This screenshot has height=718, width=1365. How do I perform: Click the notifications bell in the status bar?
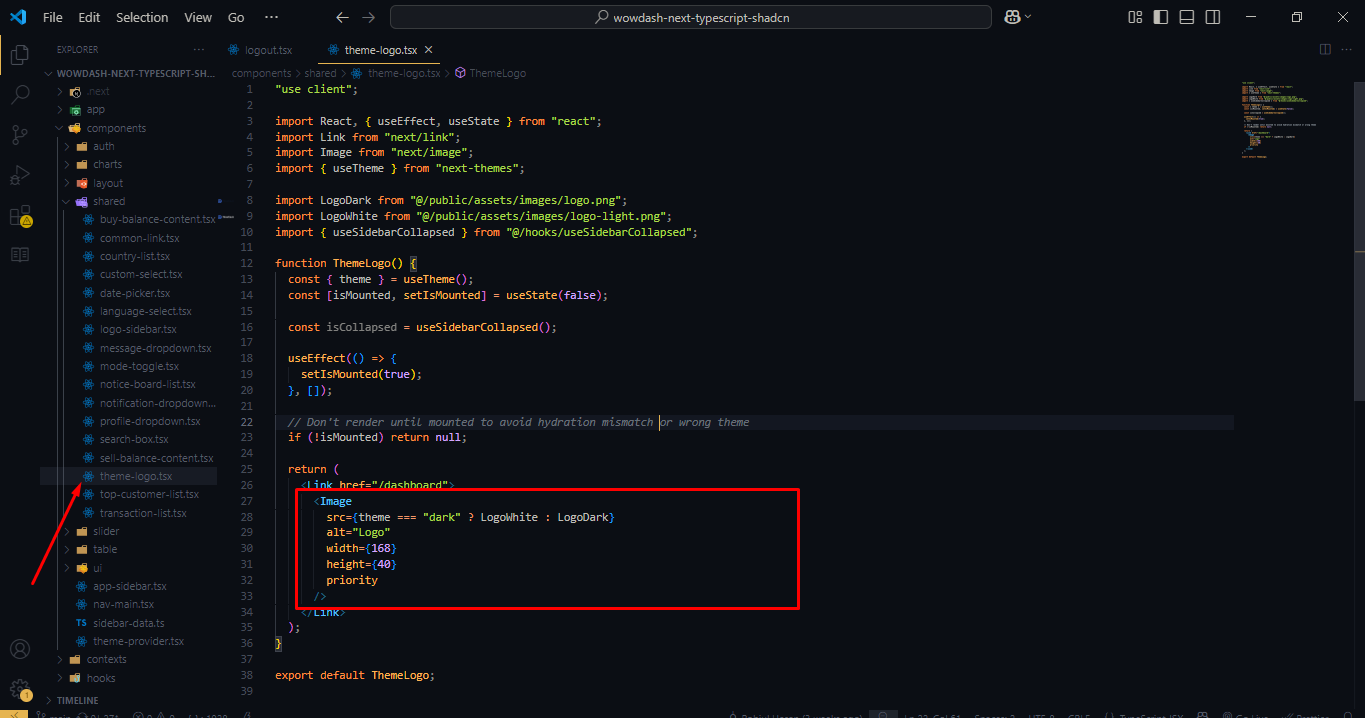click(x=1347, y=714)
